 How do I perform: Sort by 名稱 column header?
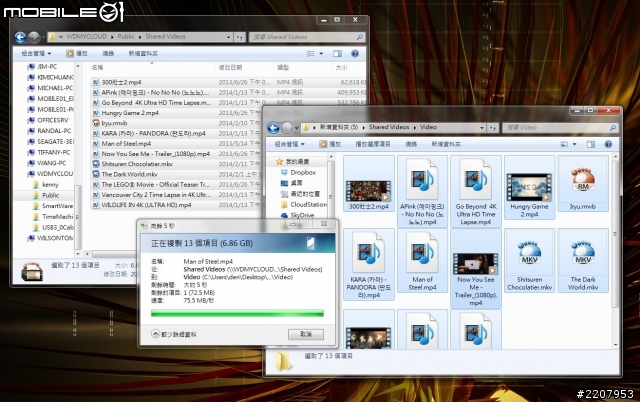[98, 67]
